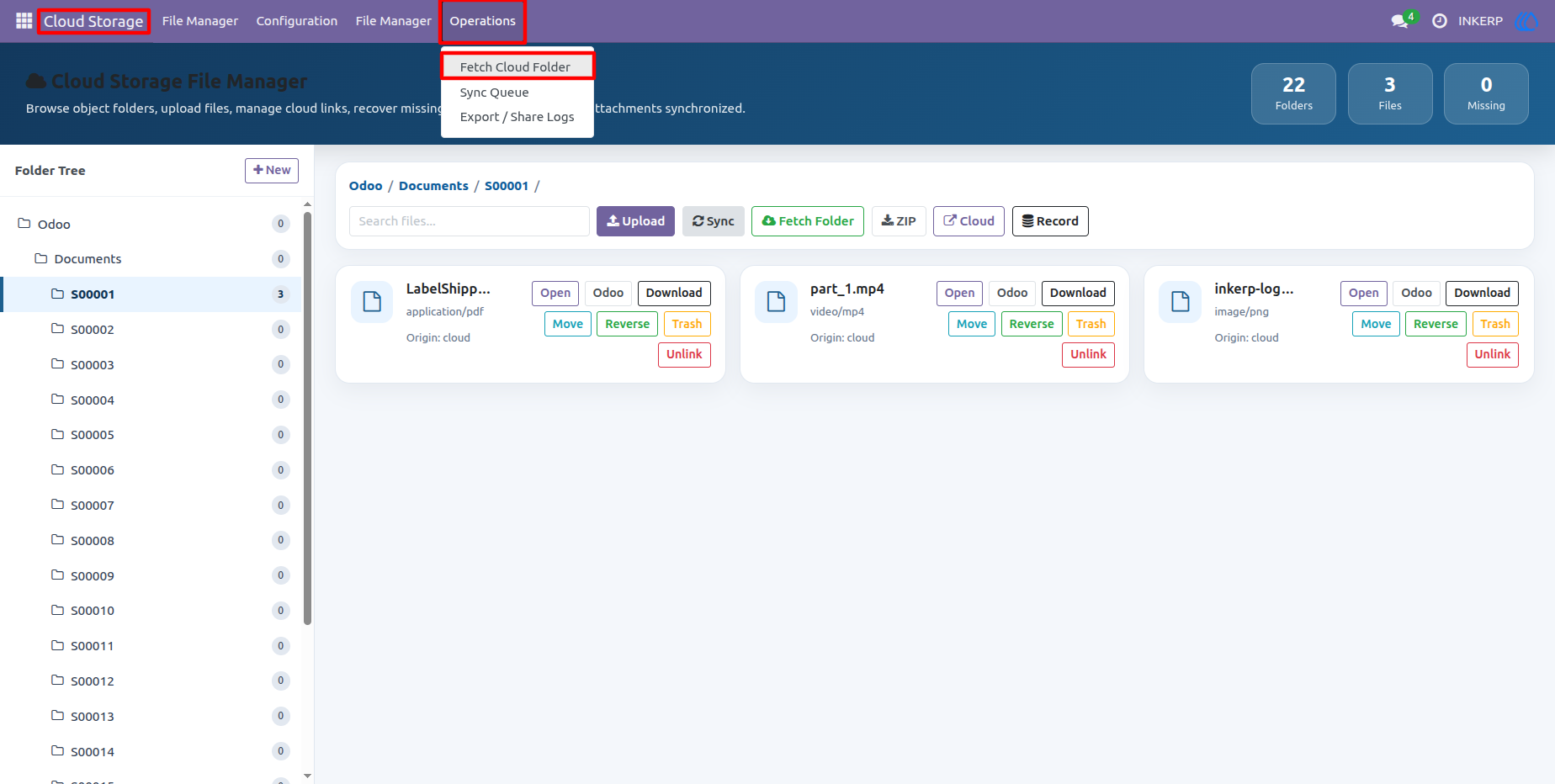The image size is (1555, 784).
Task: Click the LabelShipp file icon
Action: pyautogui.click(x=372, y=302)
